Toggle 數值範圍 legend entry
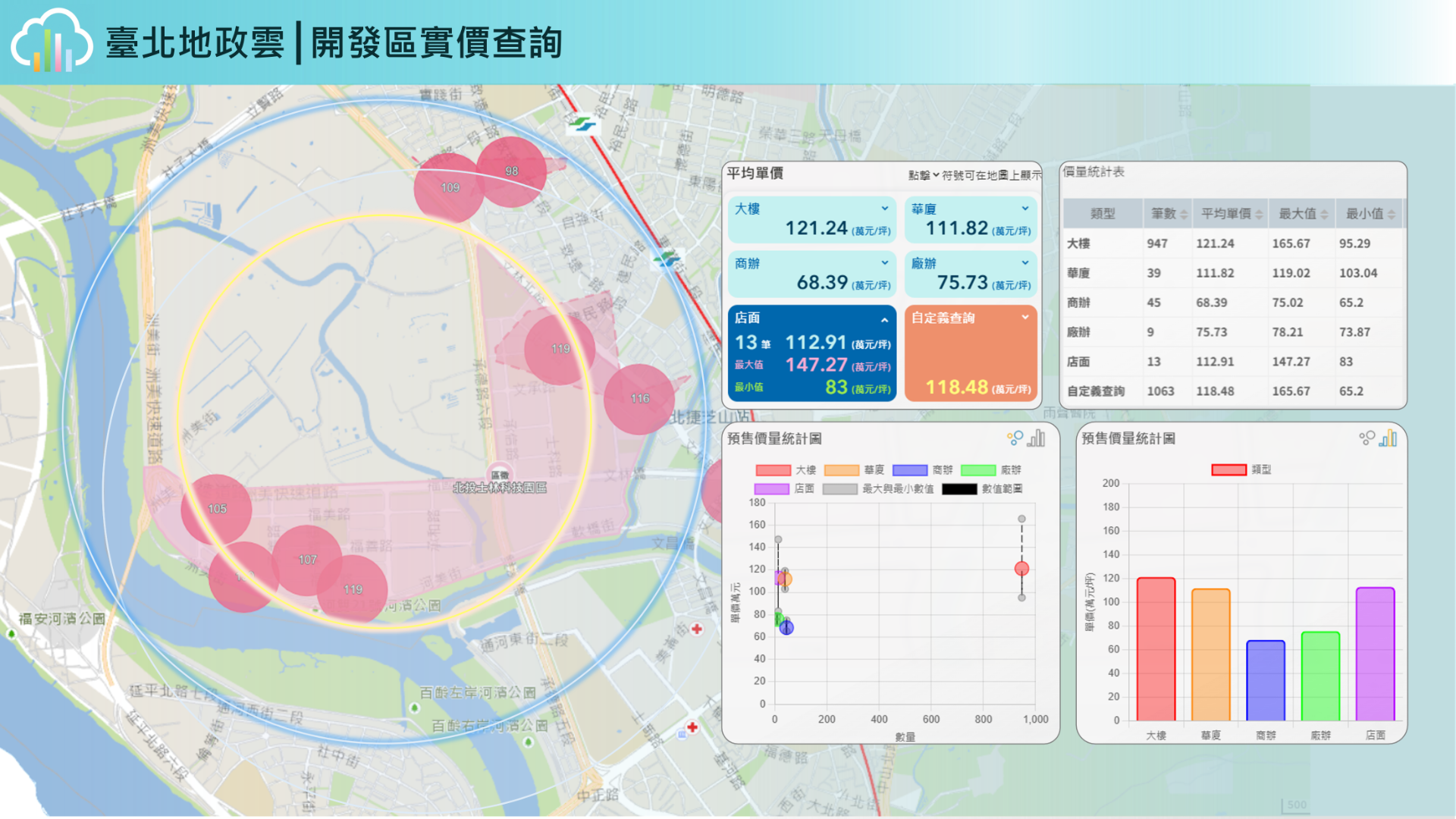1456x819 pixels. coord(982,489)
